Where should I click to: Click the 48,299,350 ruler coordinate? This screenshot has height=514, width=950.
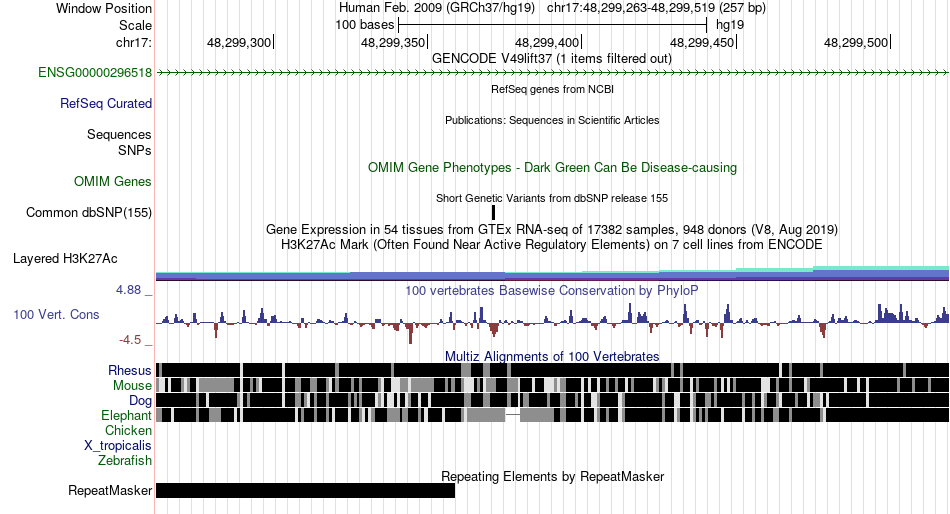[x=393, y=42]
